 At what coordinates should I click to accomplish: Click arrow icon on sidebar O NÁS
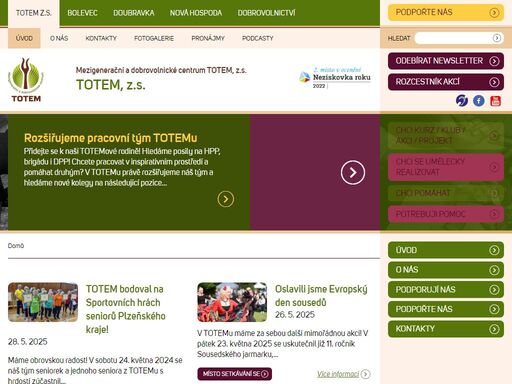(x=494, y=270)
